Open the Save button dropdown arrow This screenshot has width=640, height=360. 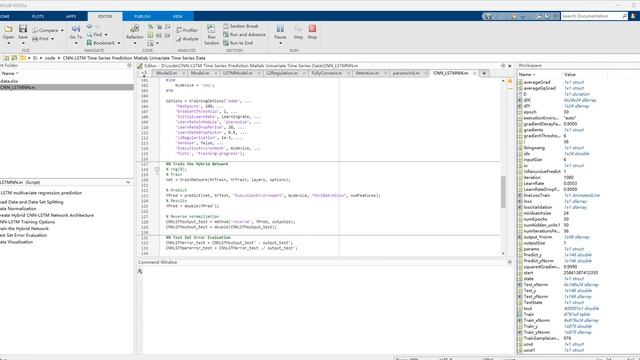coord(23,43)
